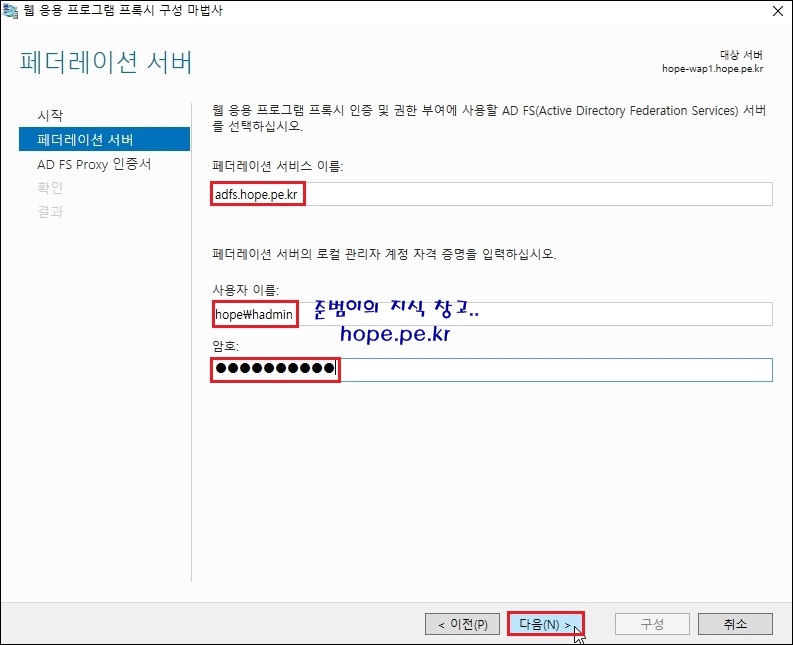
Task: Click the disabled 구성 button
Action: click(652, 624)
